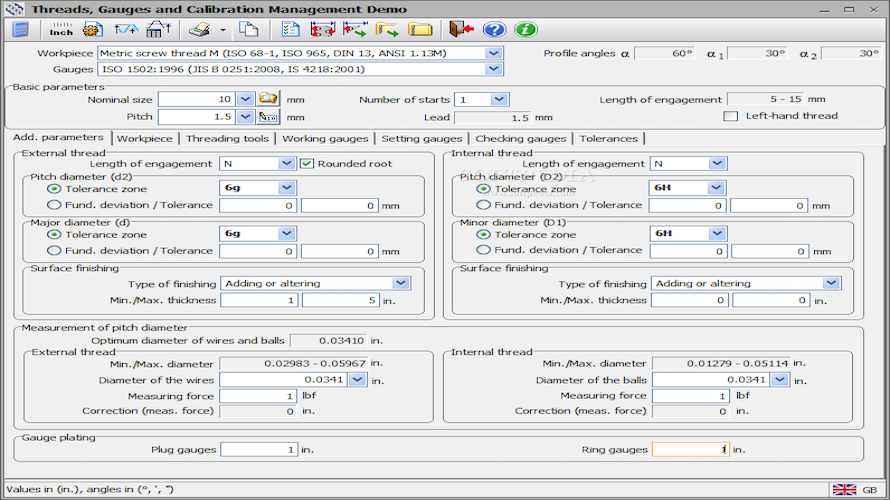Uncheck the Rounded root checkbox
This screenshot has height=500, width=890.
point(307,163)
